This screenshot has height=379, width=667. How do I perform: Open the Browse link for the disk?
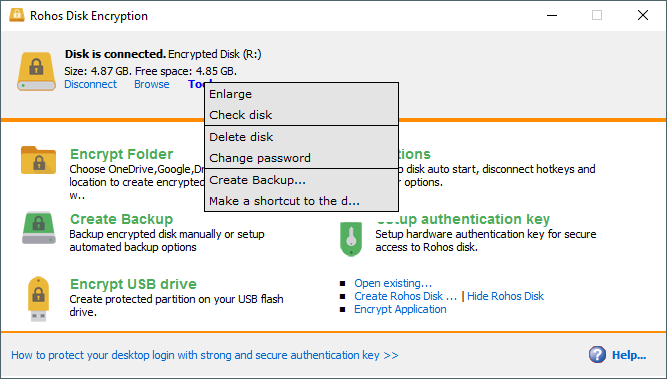point(151,84)
